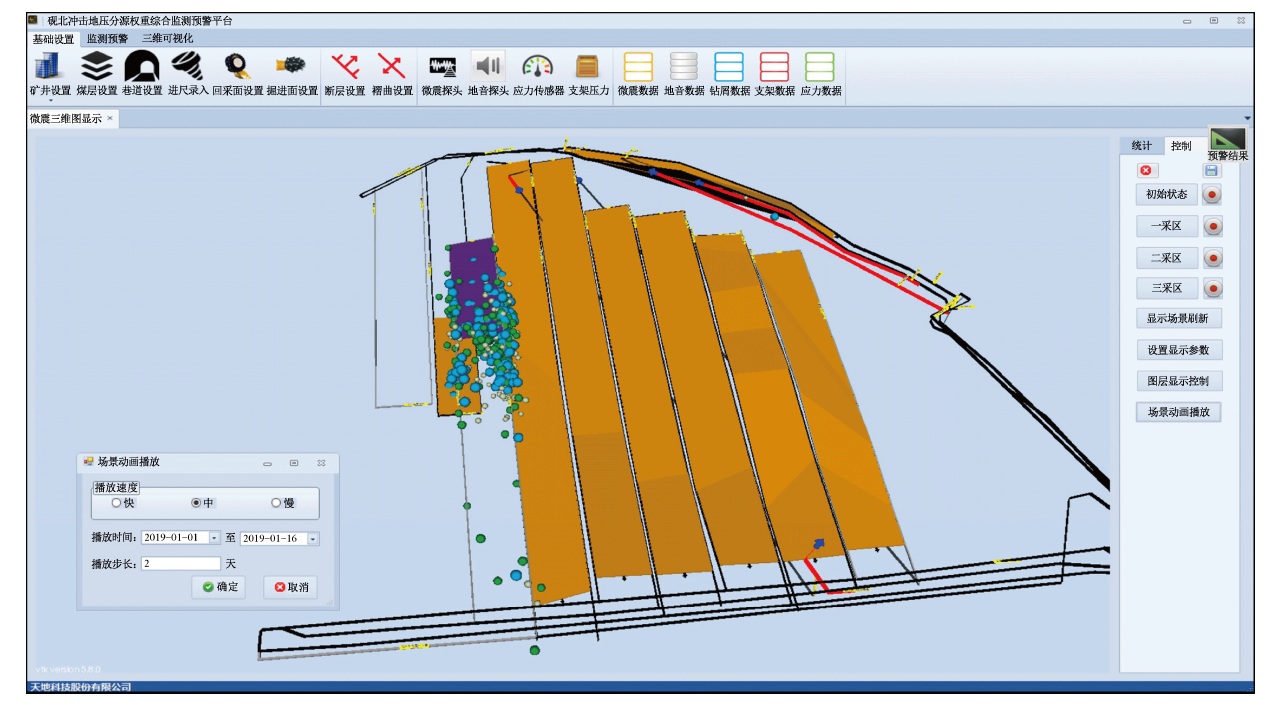Select the 断层设置 fault icon
This screenshot has width=1277, height=712.
[x=345, y=67]
